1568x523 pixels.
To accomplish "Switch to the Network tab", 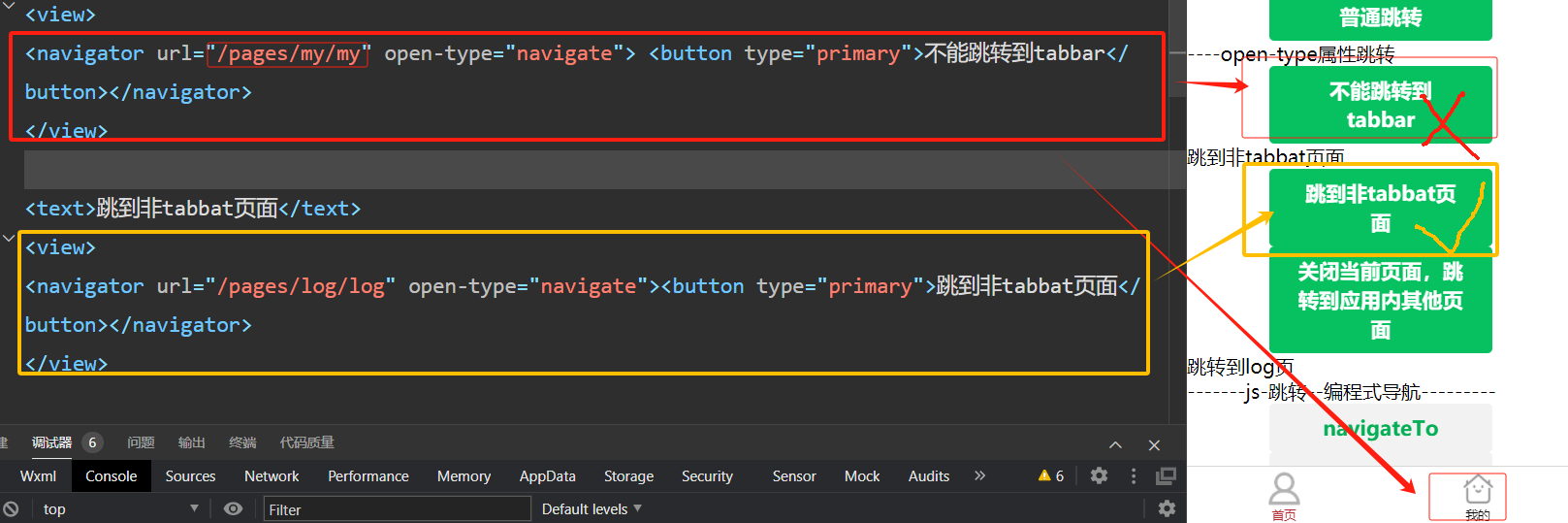I will click(272, 475).
